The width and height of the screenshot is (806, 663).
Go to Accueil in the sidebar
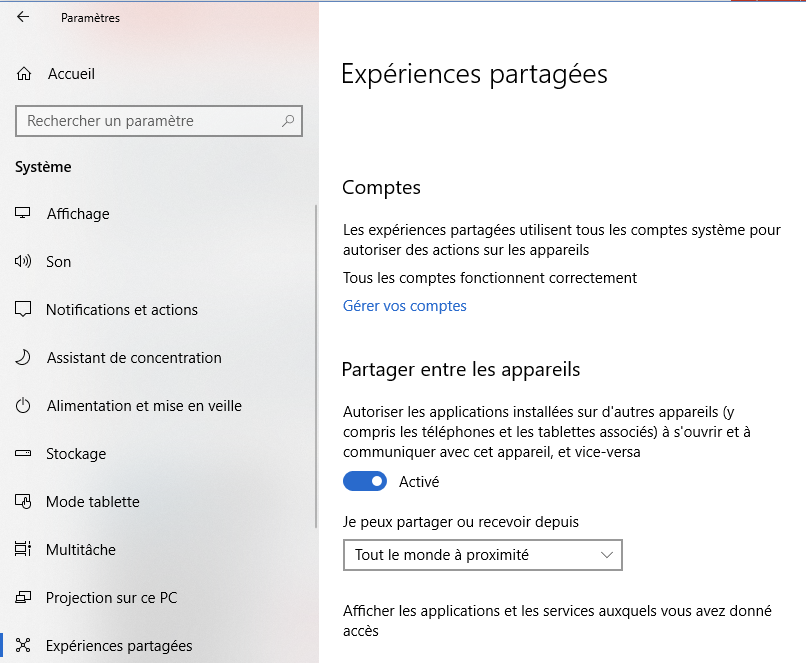pos(71,74)
